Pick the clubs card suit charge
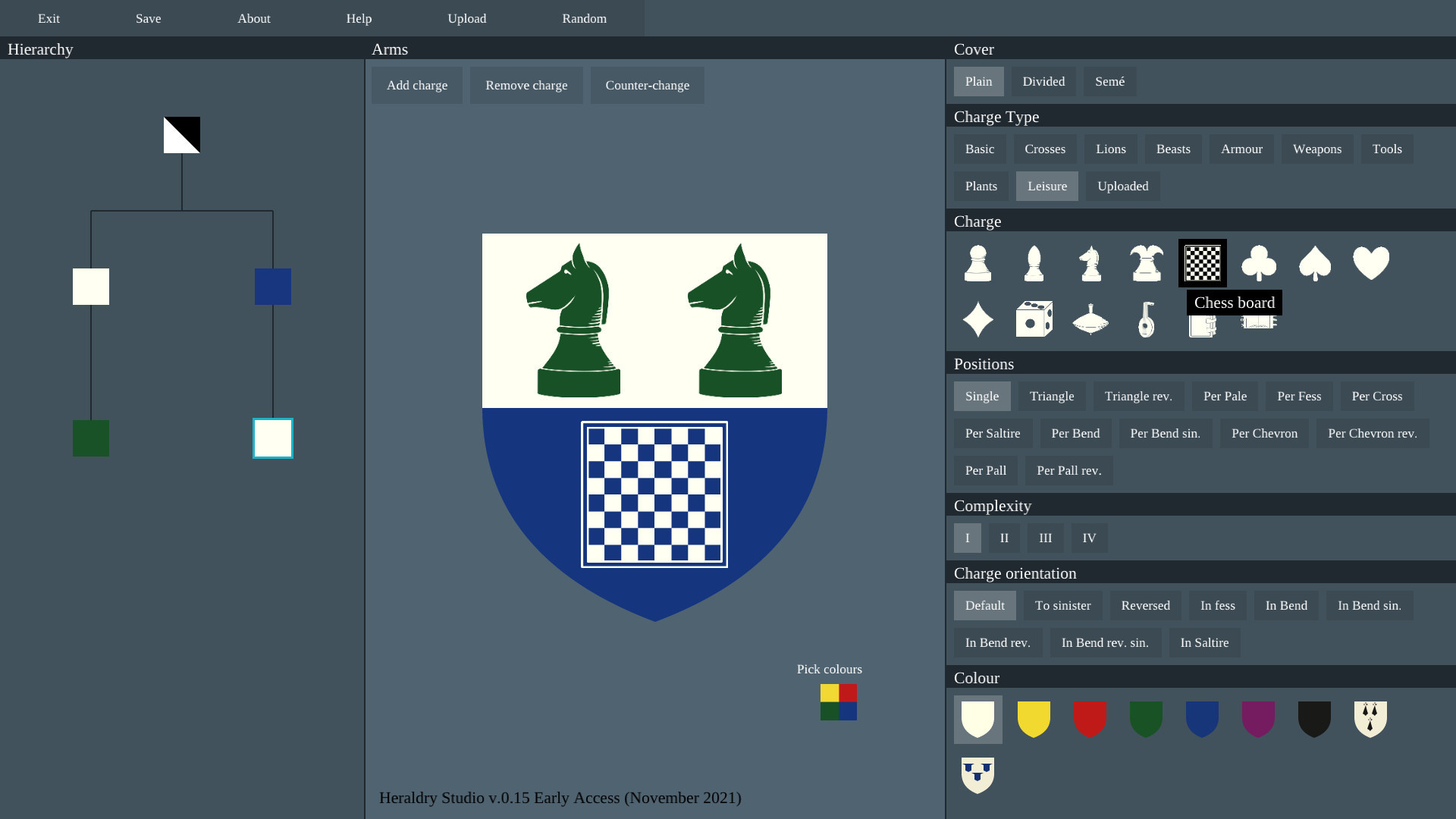The image size is (1456, 819). [1258, 263]
